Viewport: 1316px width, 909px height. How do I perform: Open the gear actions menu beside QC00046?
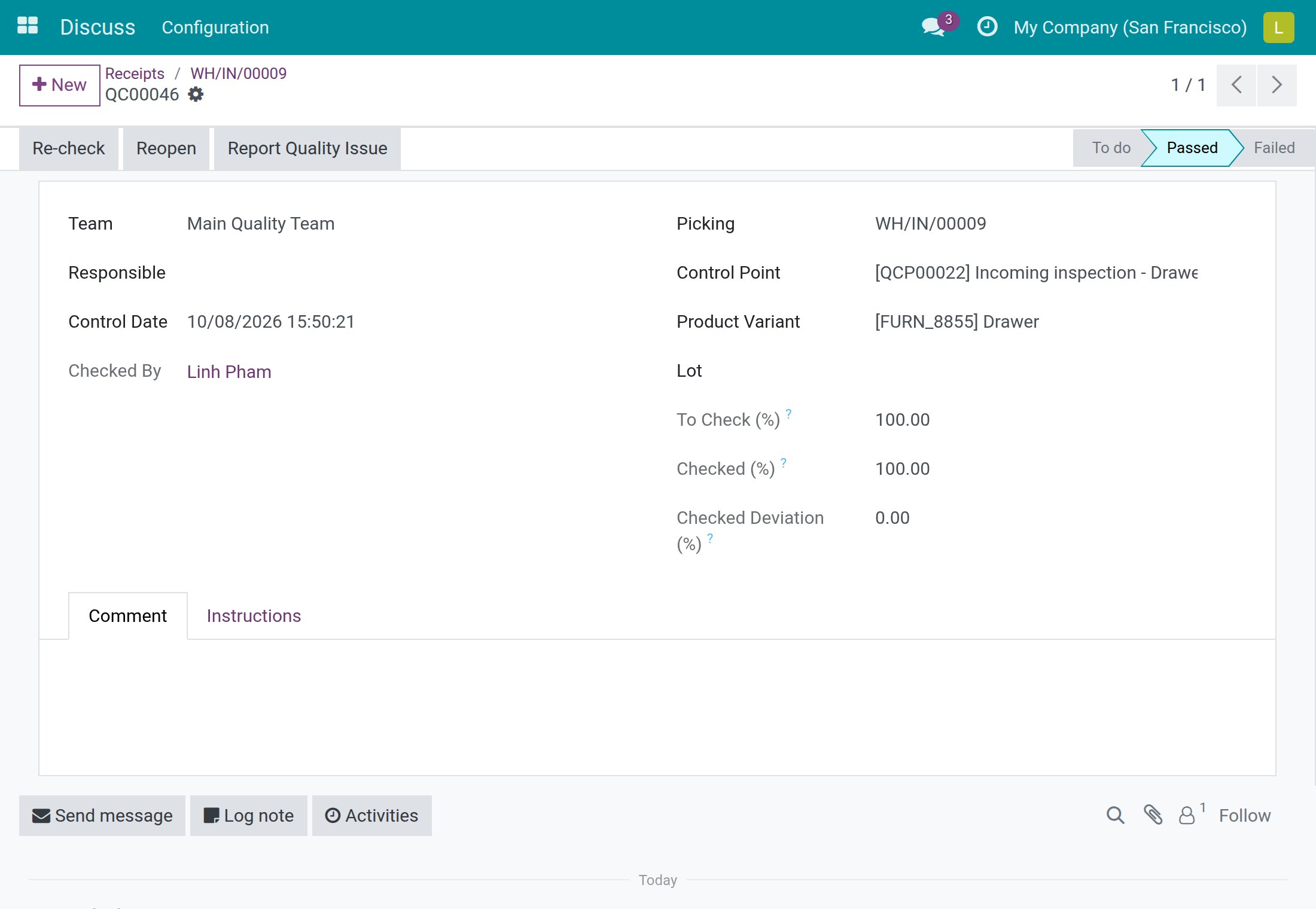pyautogui.click(x=196, y=94)
